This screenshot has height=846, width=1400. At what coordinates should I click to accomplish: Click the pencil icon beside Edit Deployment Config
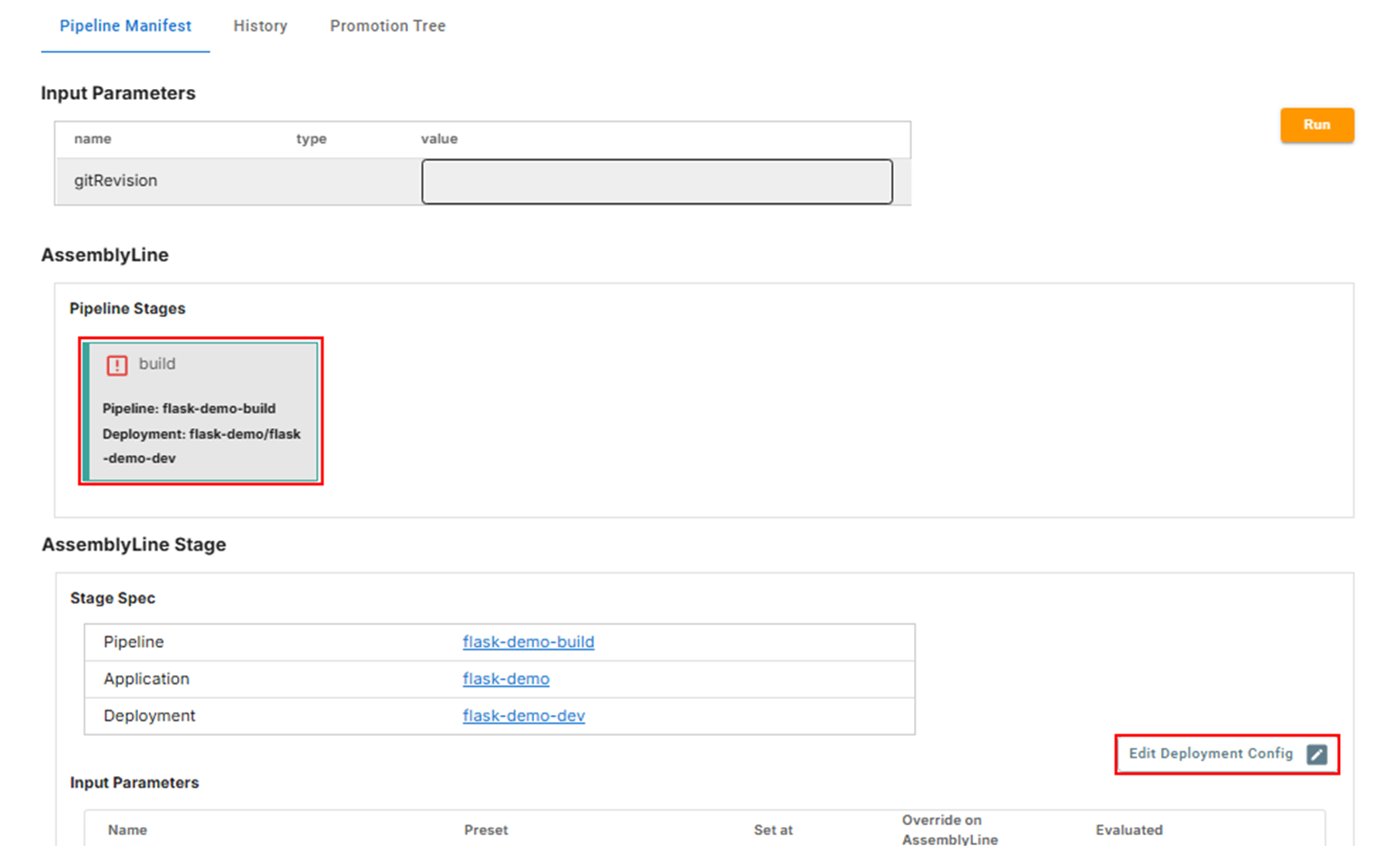[x=1316, y=754]
